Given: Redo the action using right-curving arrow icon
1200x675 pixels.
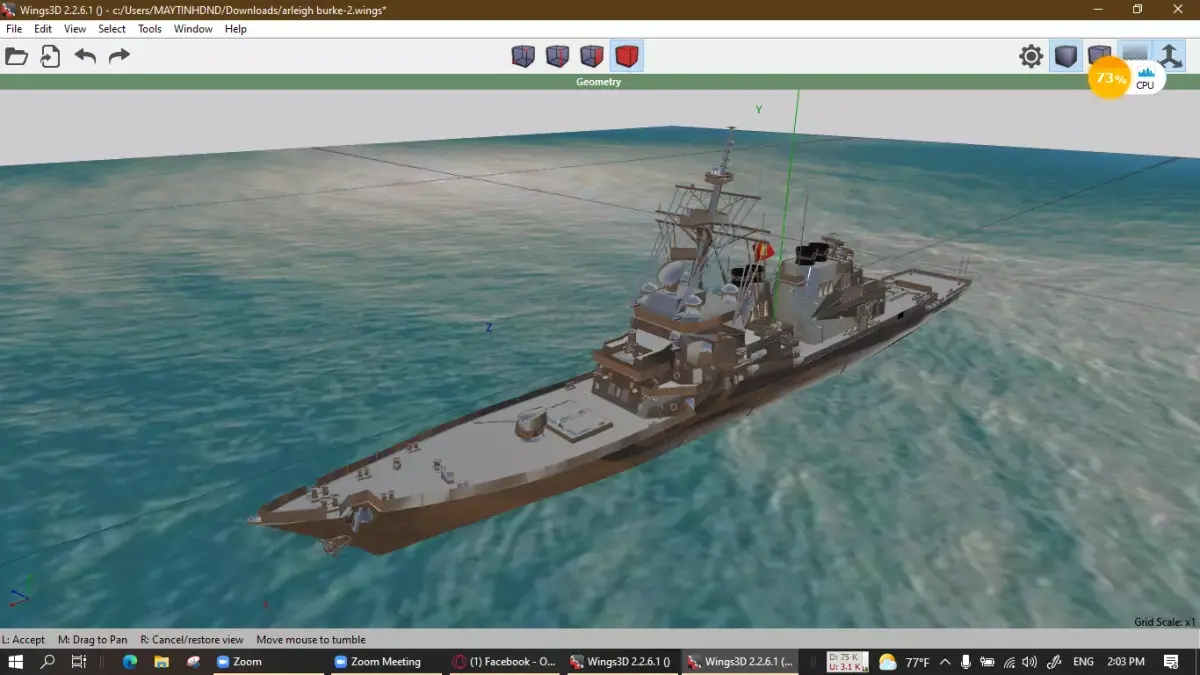Looking at the screenshot, I should [x=119, y=56].
